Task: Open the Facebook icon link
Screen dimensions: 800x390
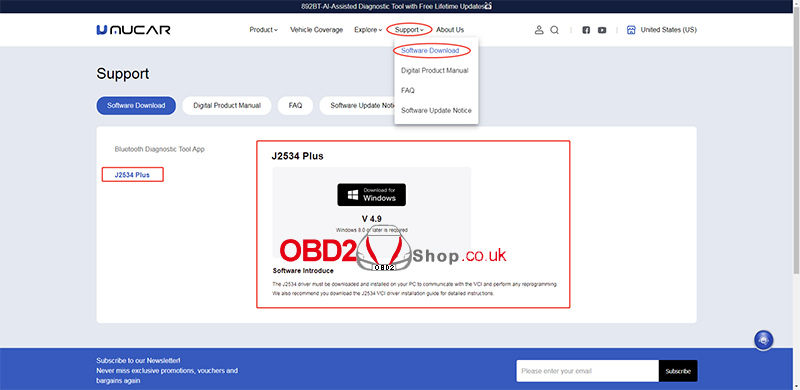Action: coord(586,30)
